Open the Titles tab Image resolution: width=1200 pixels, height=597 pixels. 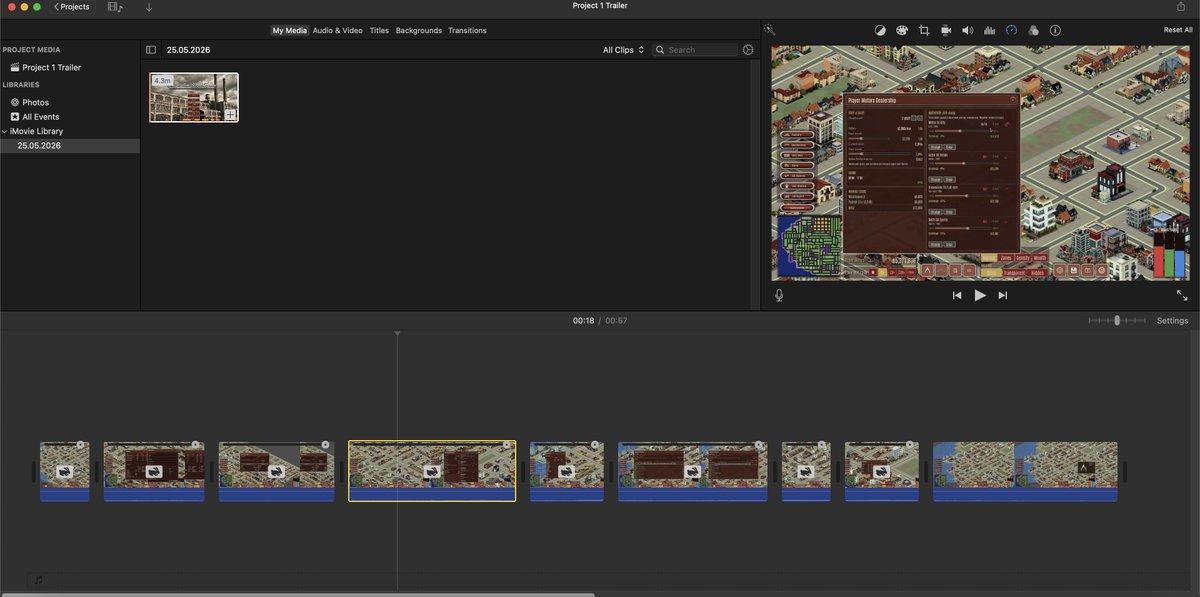tap(379, 30)
